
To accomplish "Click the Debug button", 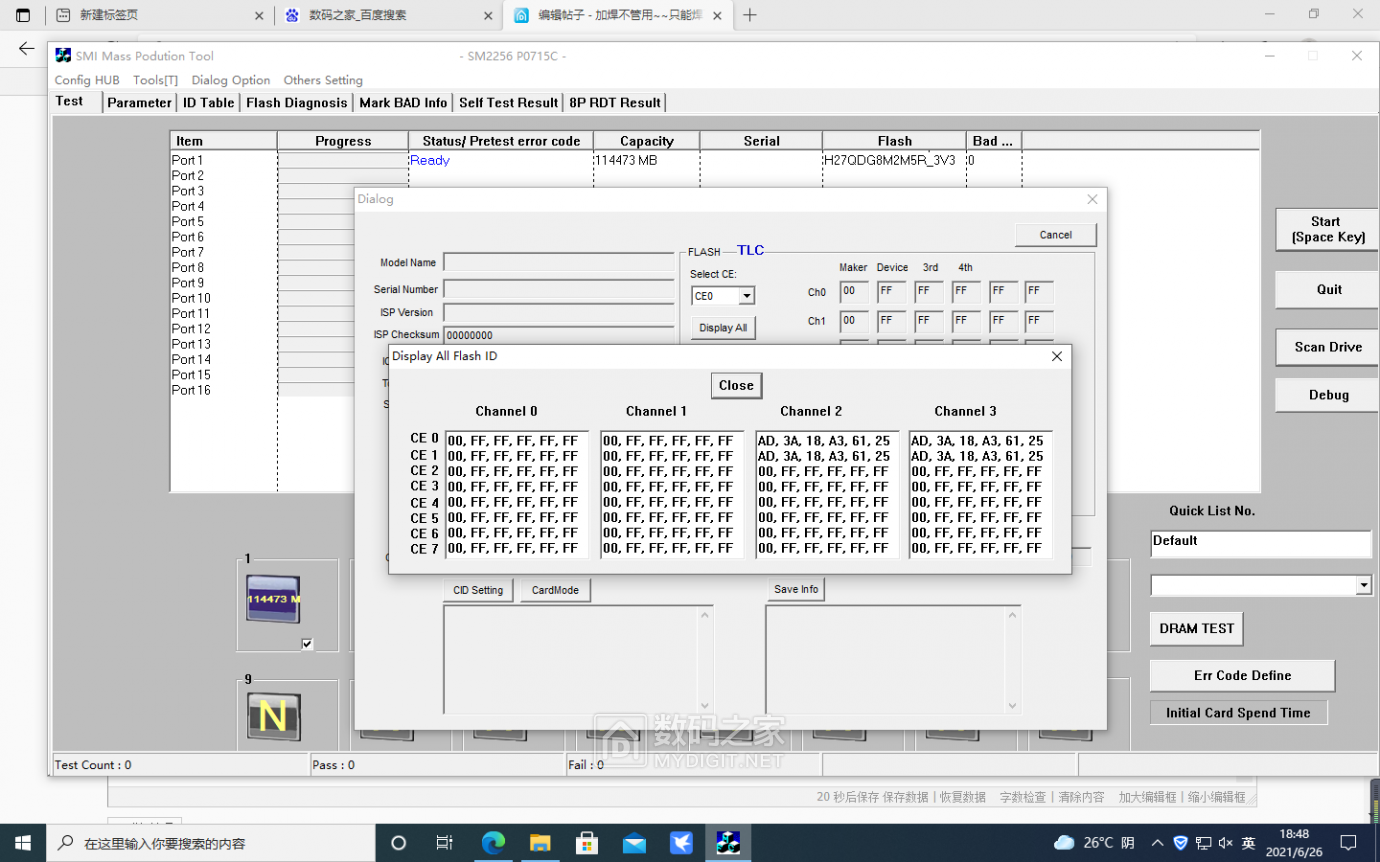I will tap(1325, 395).
